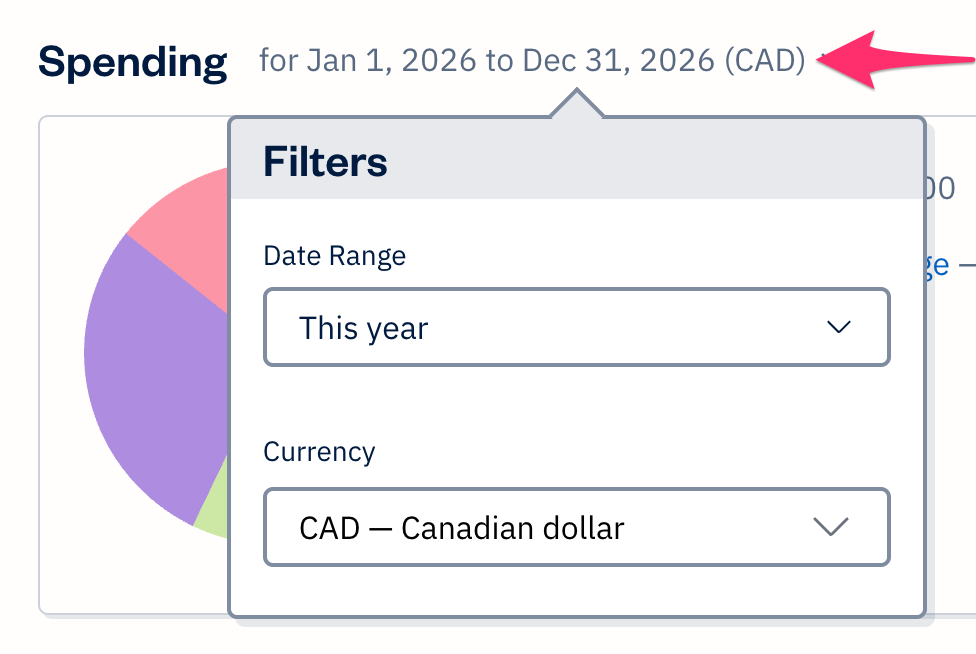Click the Spending page title
Viewport: 976px width, 654px height.
click(132, 60)
